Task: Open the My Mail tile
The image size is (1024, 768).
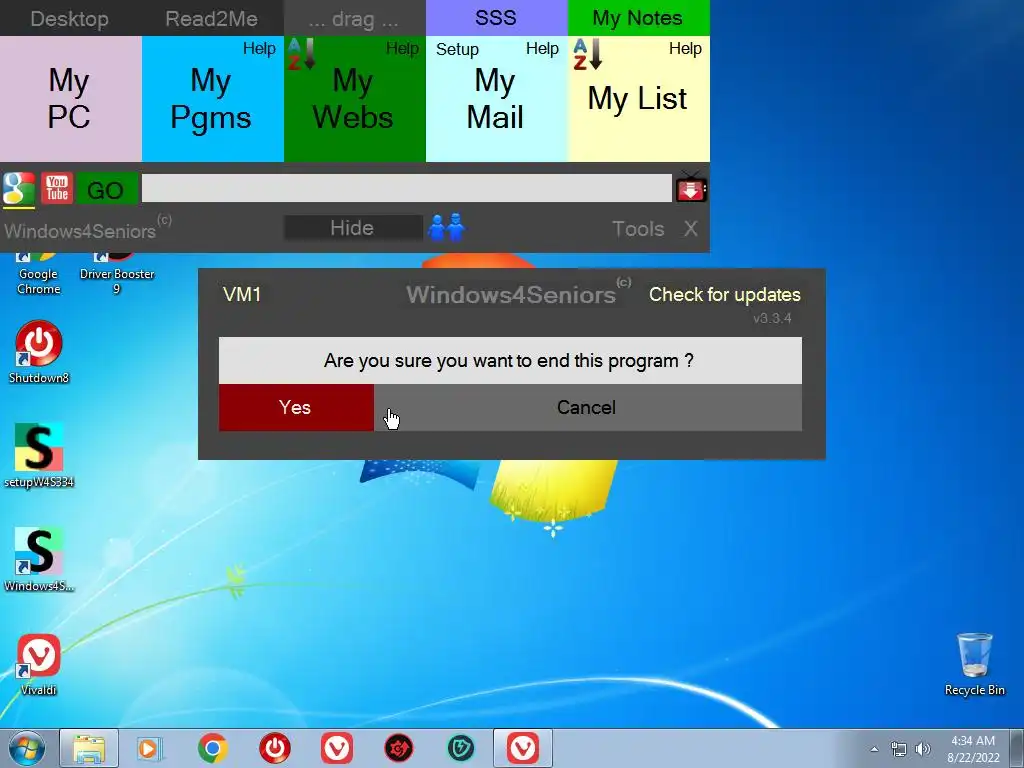Action: pyautogui.click(x=496, y=99)
